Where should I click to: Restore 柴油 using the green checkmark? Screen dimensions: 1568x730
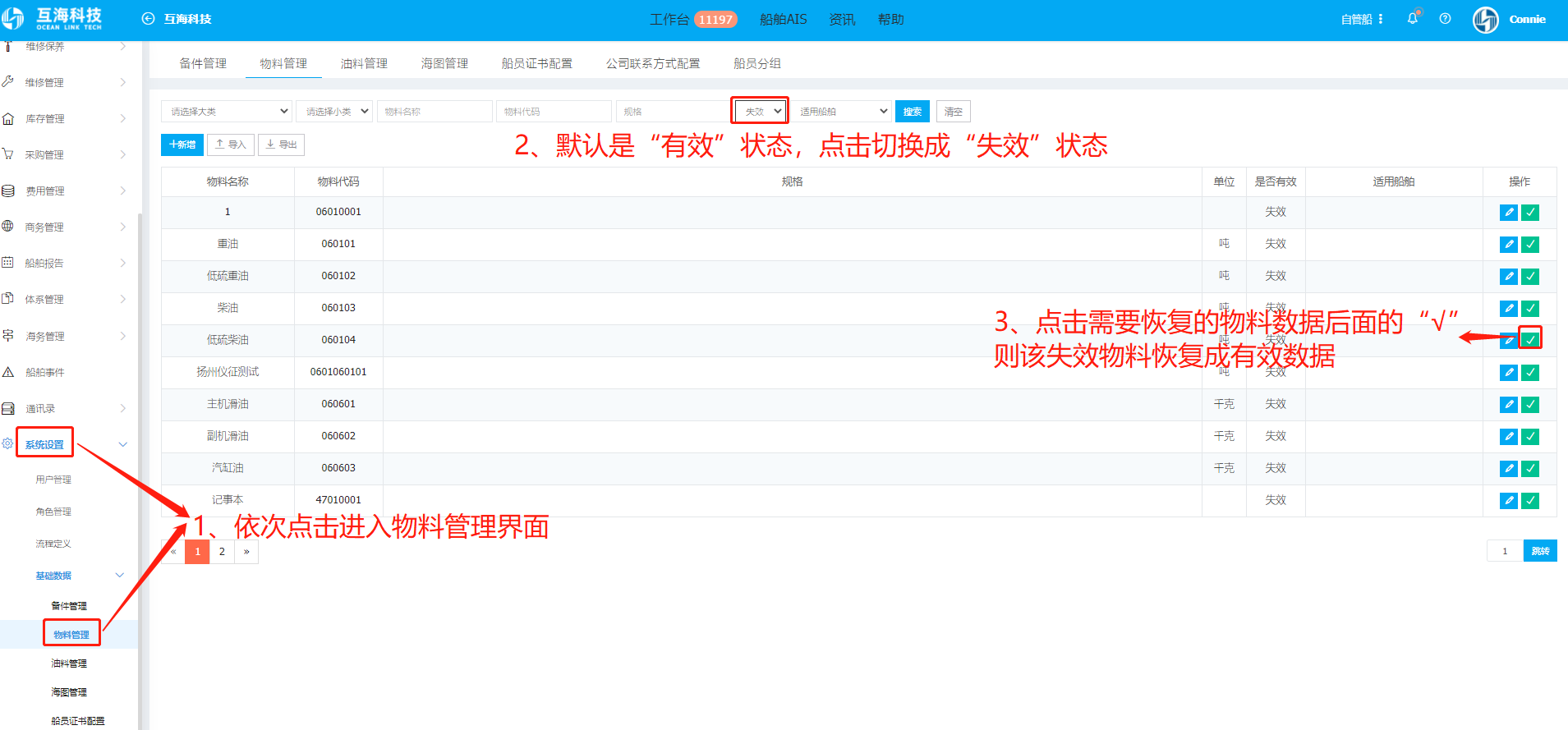coord(1530,309)
